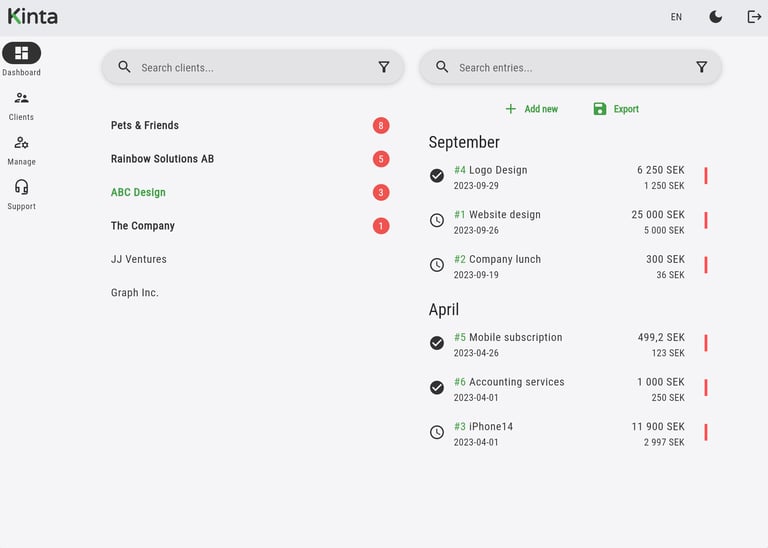Open the Dashboard sidebar icon
The height and width of the screenshot is (548, 768).
point(21,53)
